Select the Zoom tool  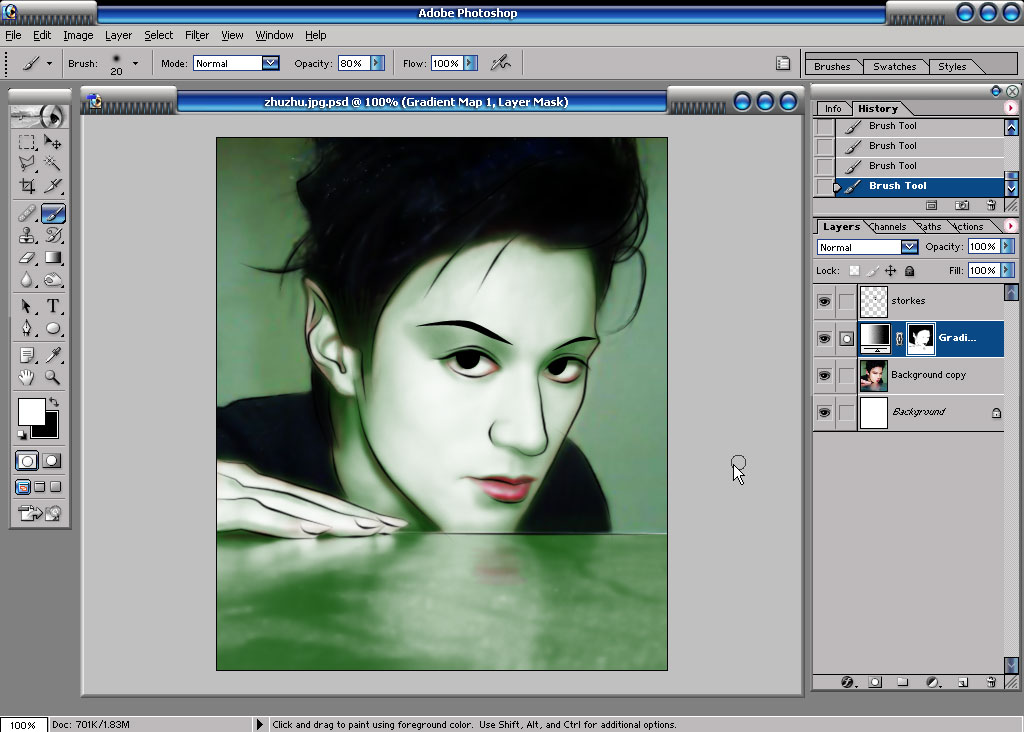point(53,377)
